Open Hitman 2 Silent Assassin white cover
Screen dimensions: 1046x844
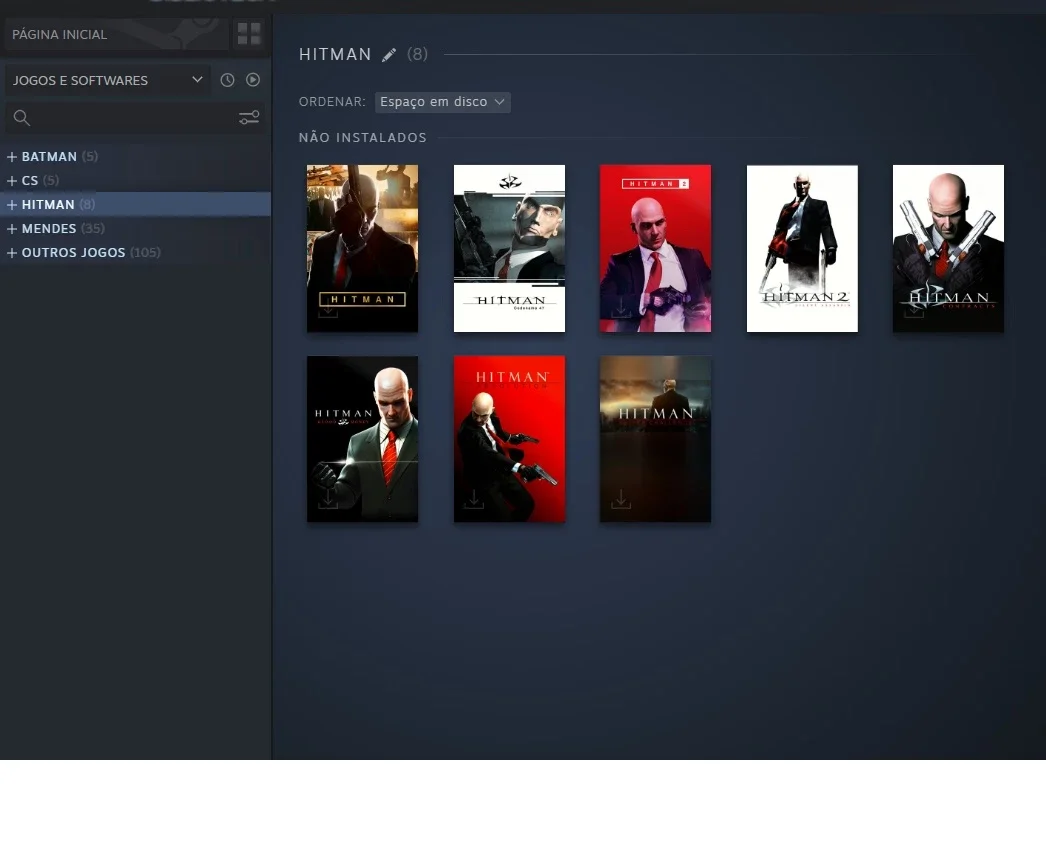point(802,248)
